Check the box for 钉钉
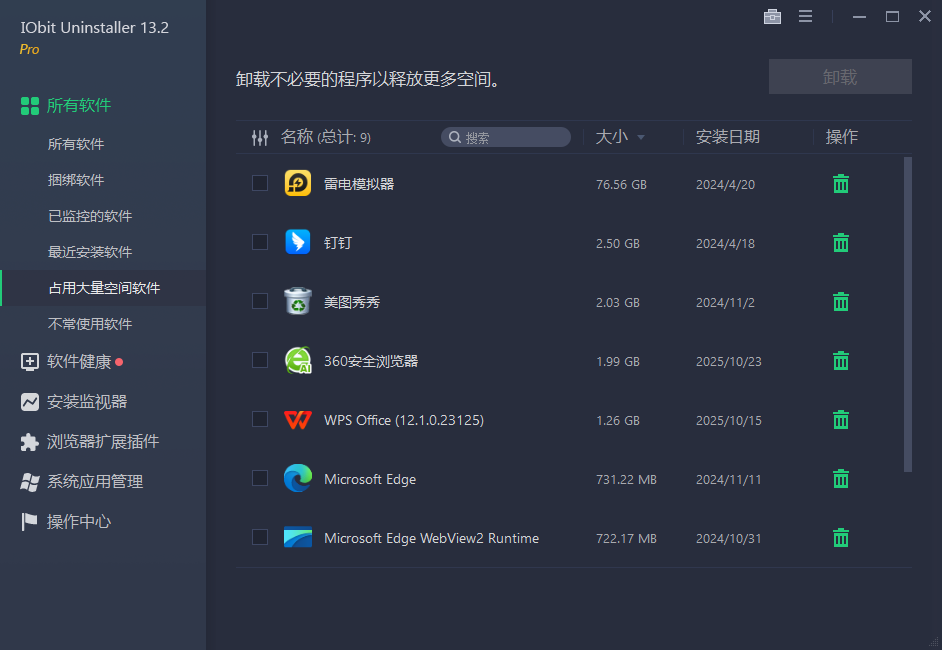This screenshot has width=942, height=650. [260, 241]
